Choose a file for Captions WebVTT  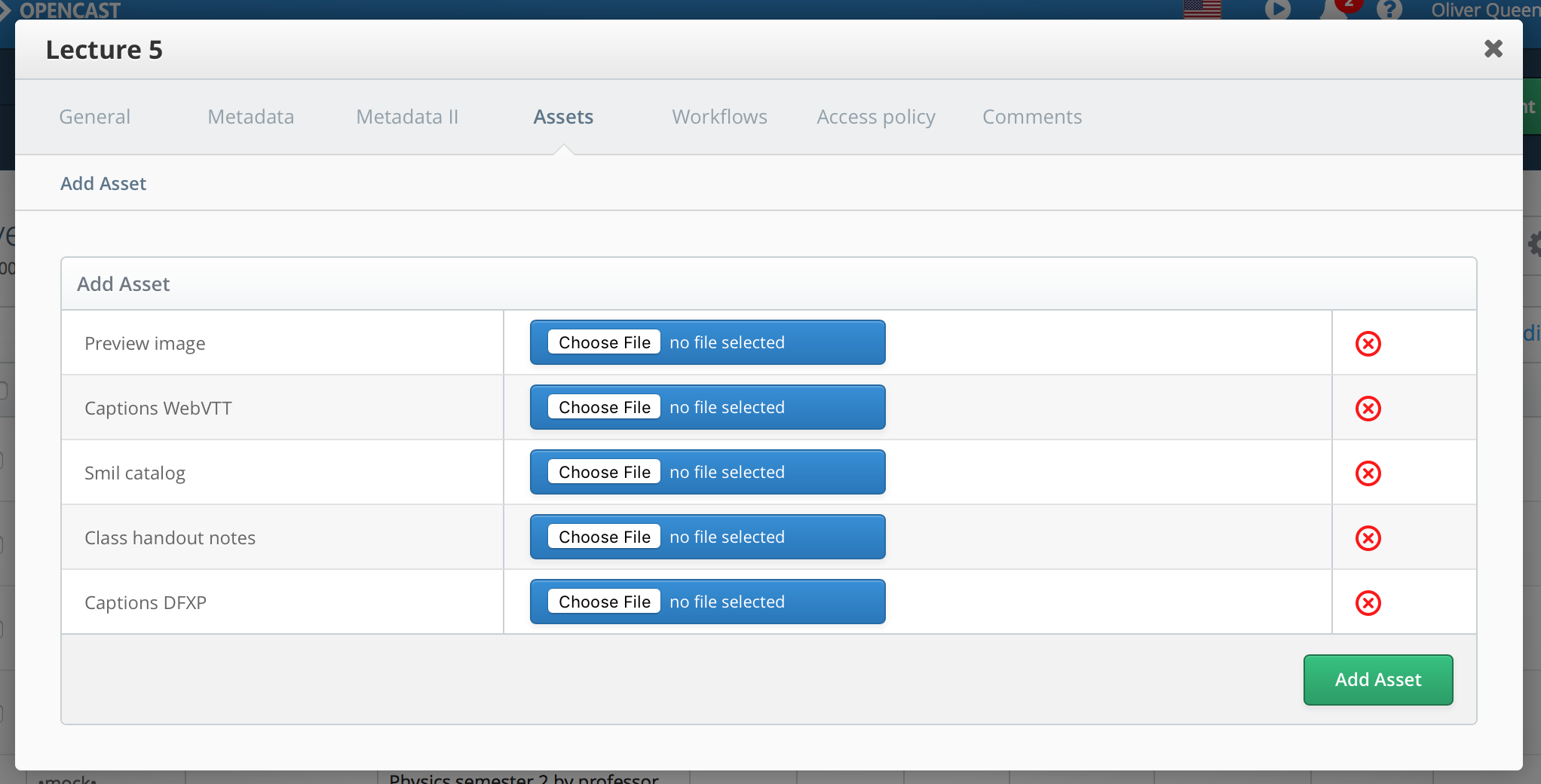[x=604, y=407]
